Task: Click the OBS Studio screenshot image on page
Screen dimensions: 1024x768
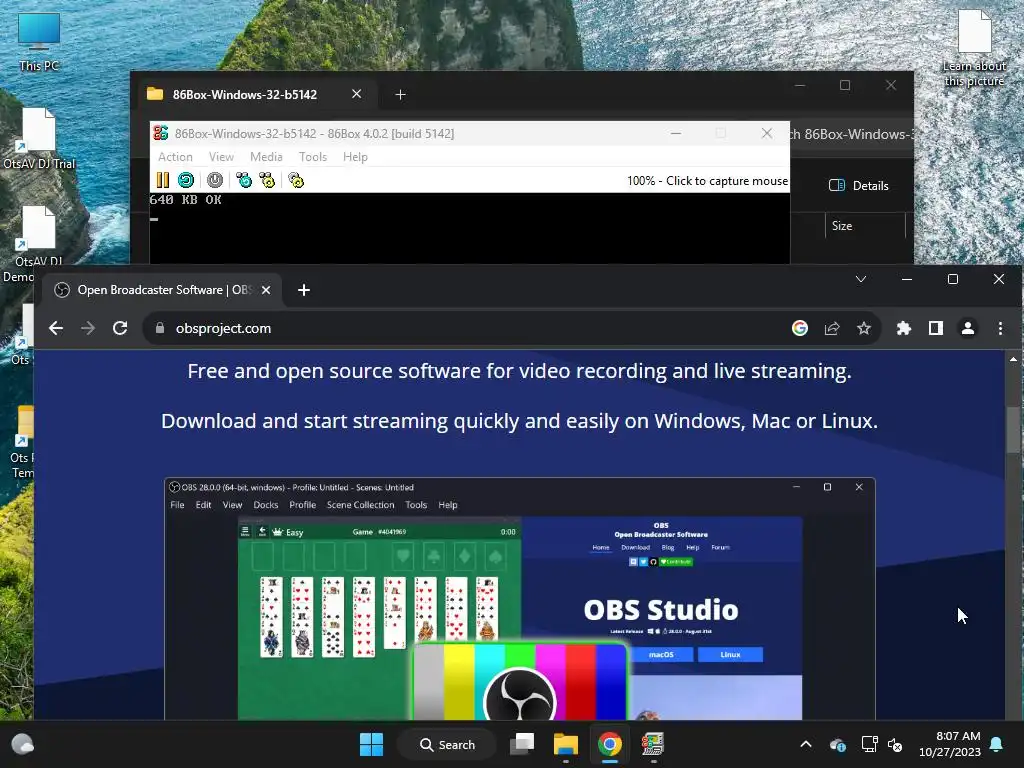Action: 520,599
